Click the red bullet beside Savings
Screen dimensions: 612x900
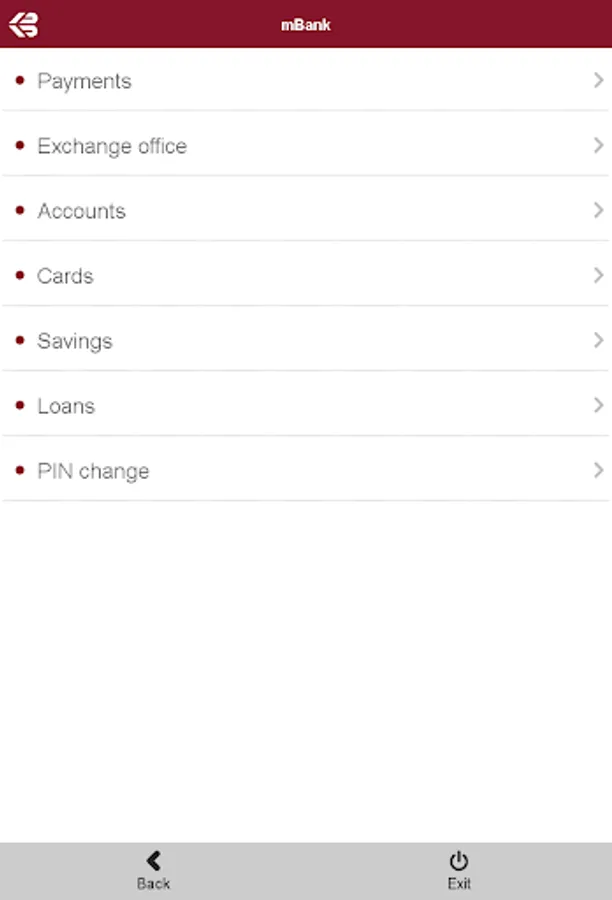(20, 340)
